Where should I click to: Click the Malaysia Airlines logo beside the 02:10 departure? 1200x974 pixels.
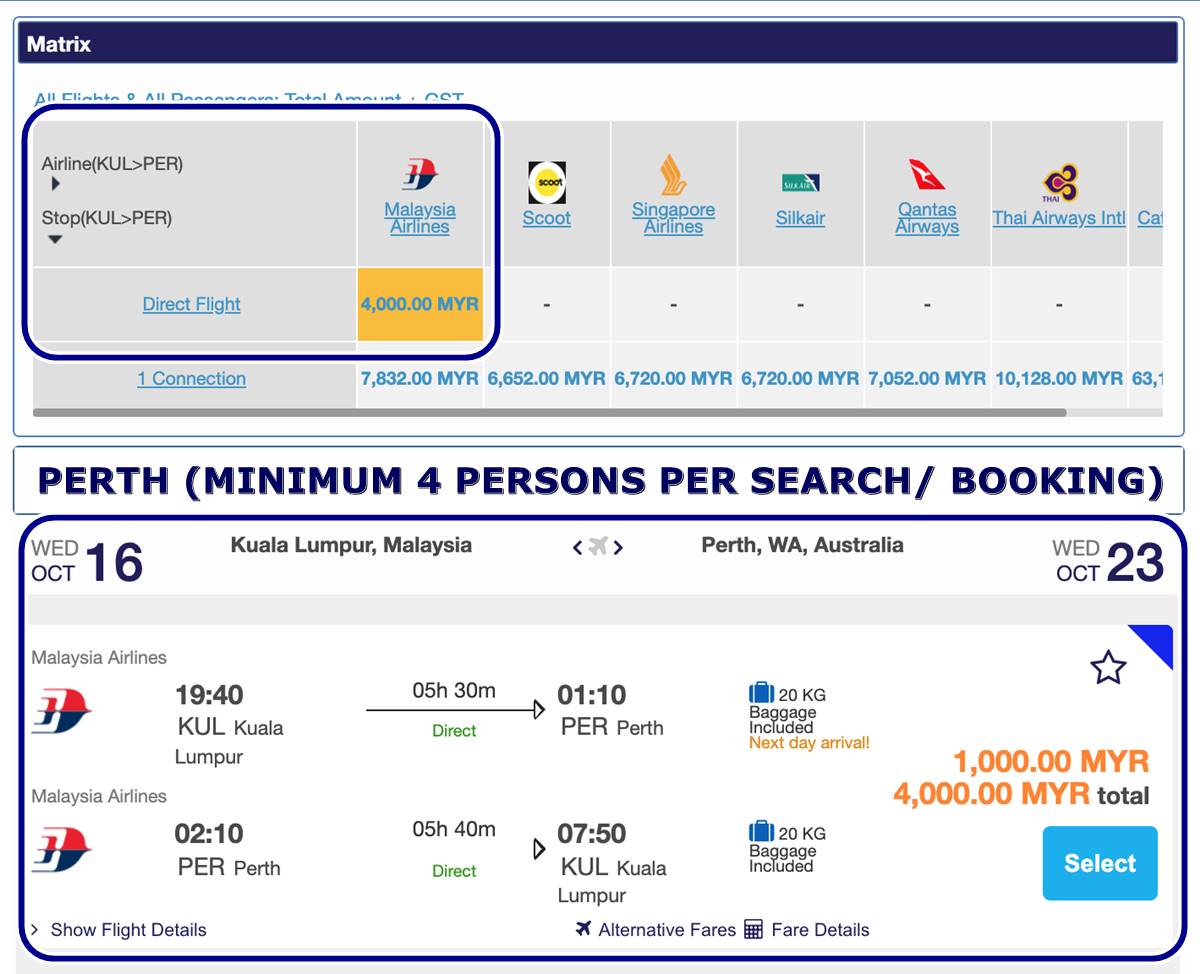pyautogui.click(x=61, y=849)
